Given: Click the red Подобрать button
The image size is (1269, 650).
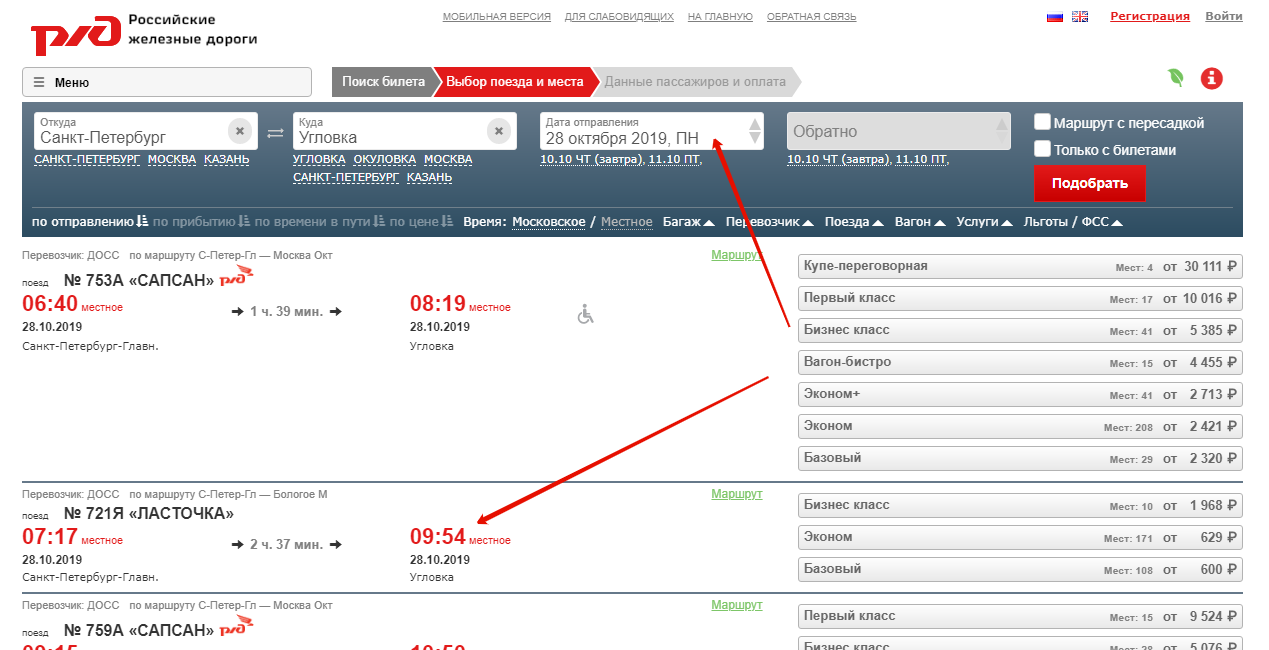Looking at the screenshot, I should click(x=1089, y=183).
